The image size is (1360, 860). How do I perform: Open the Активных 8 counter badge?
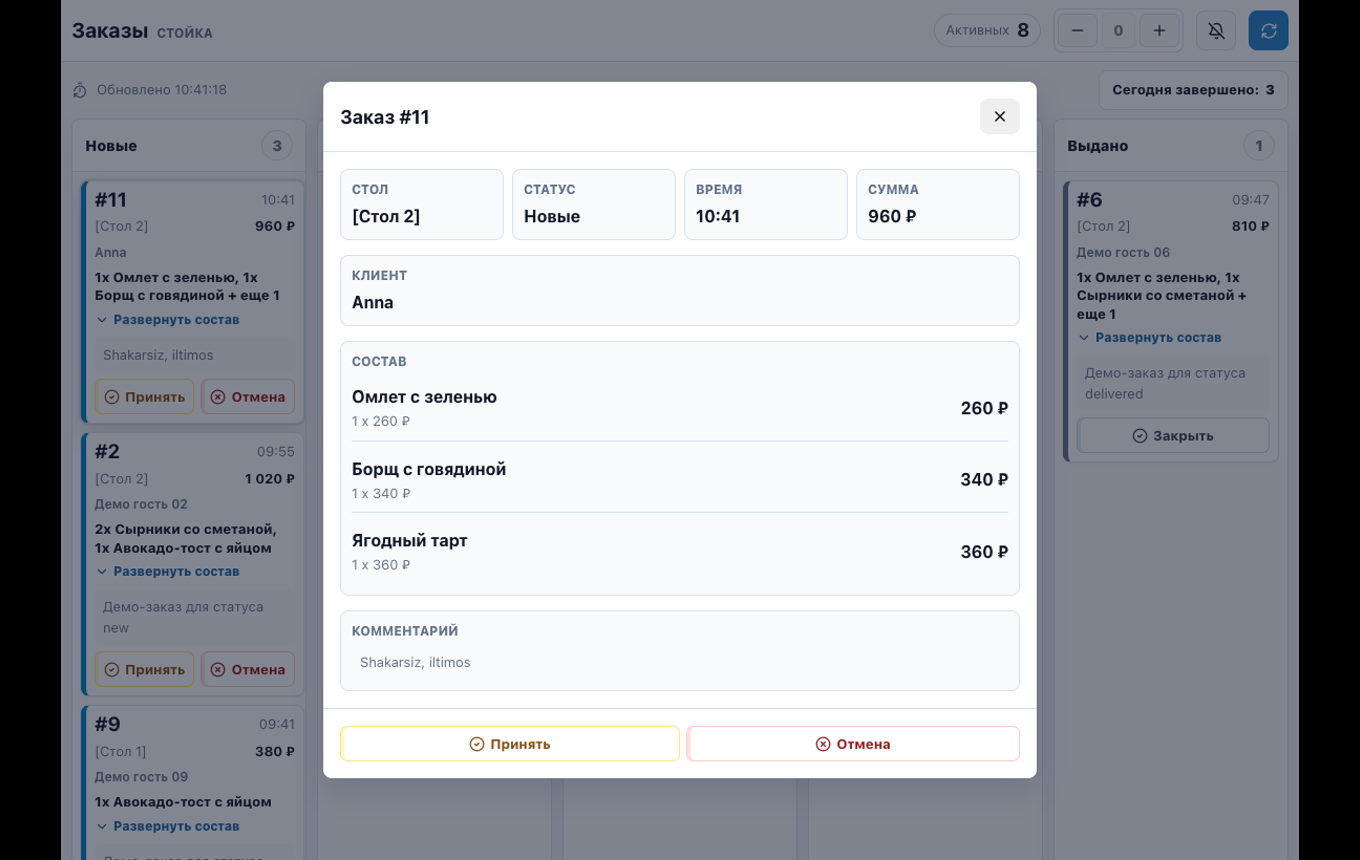pos(987,31)
